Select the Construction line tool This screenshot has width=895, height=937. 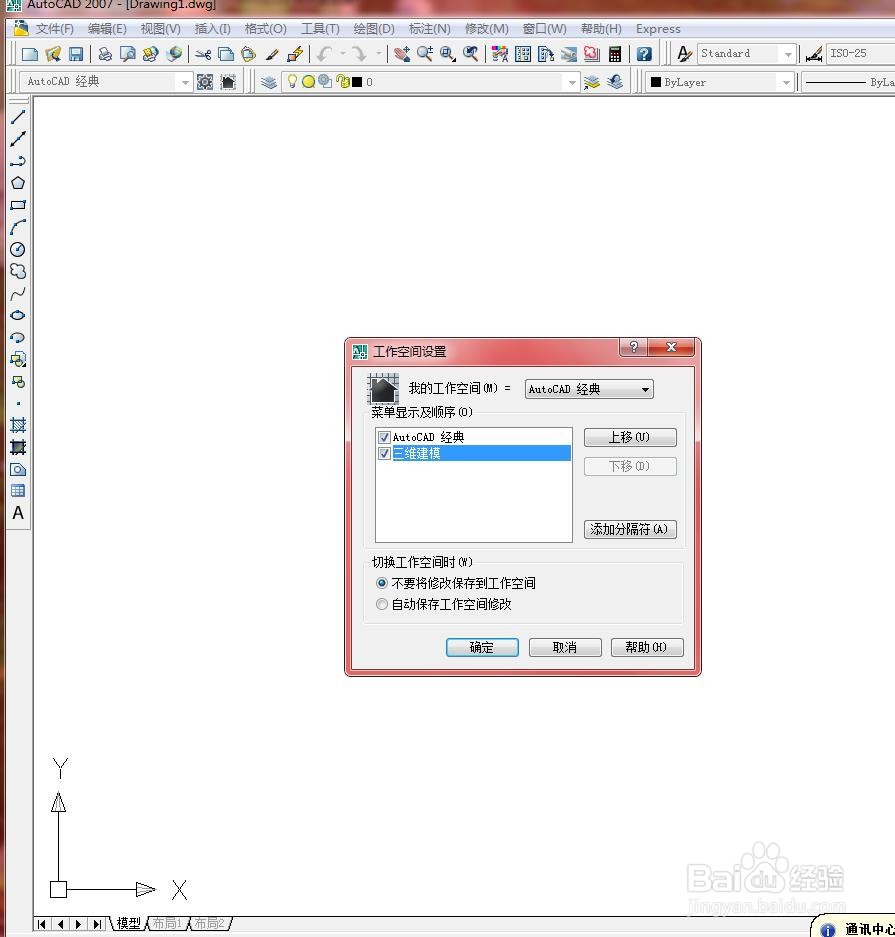click(18, 139)
